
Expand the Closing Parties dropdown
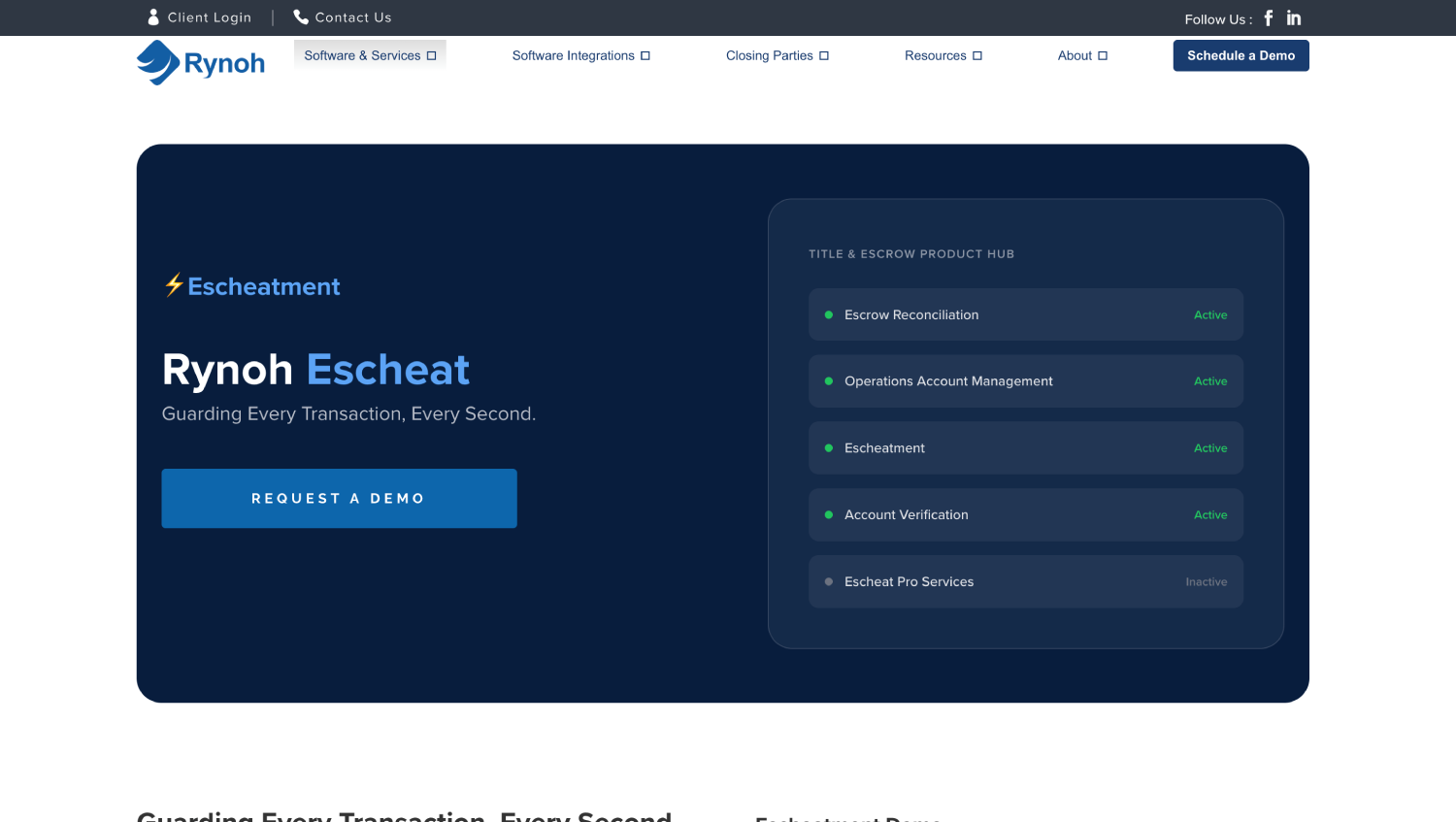tap(778, 55)
